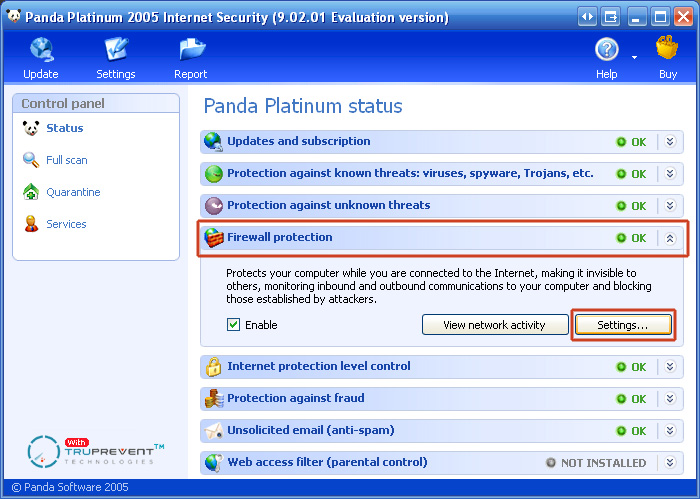
Task: Click the TruPrevent Technologies logo
Action: pyautogui.click(x=96, y=452)
